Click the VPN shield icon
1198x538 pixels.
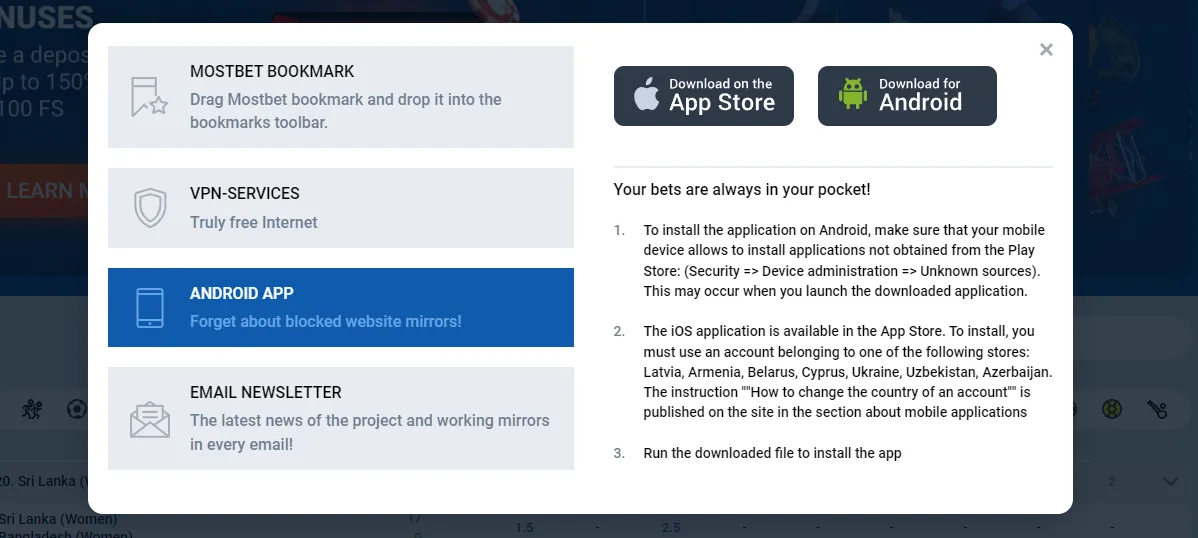point(149,208)
